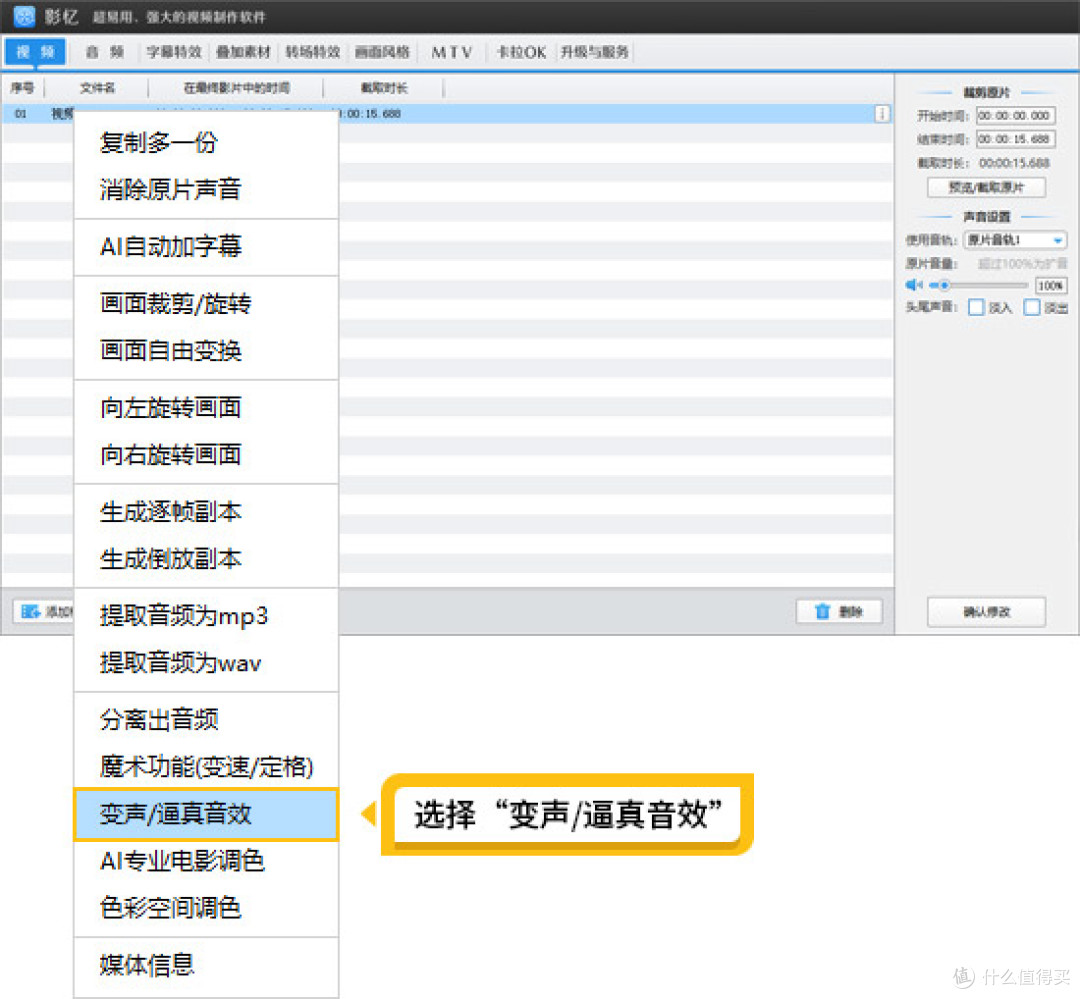Click the 确认修改 button

pos(986,611)
